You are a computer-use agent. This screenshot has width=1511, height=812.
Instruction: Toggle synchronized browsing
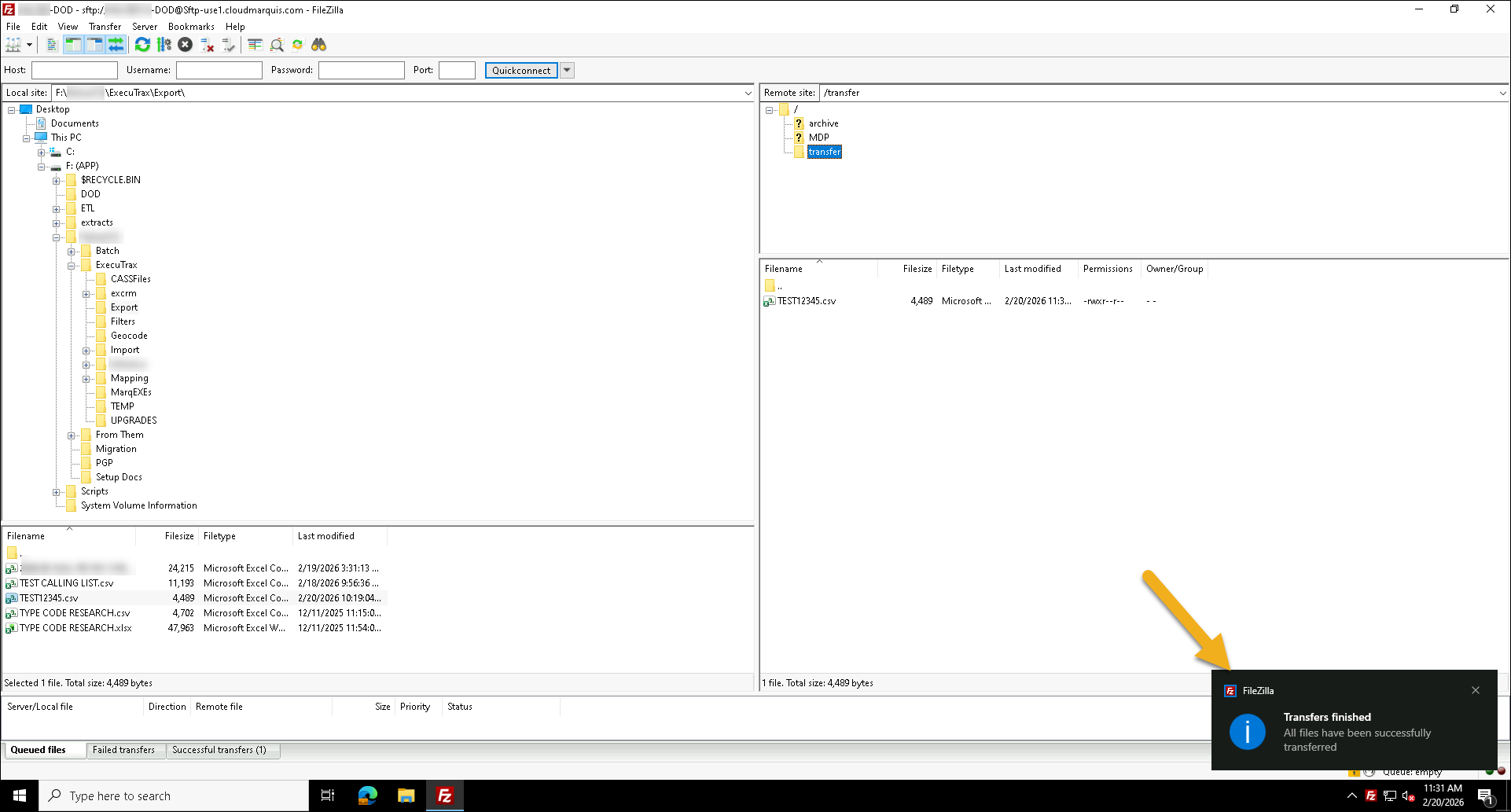tap(297, 45)
